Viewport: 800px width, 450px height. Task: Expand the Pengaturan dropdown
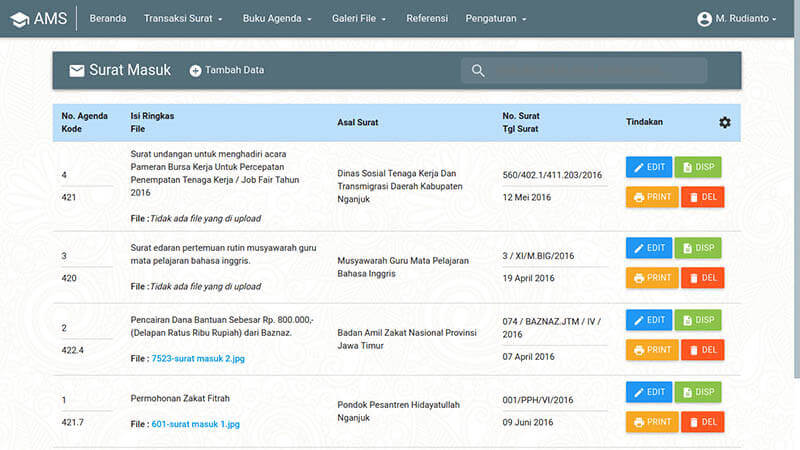496,18
